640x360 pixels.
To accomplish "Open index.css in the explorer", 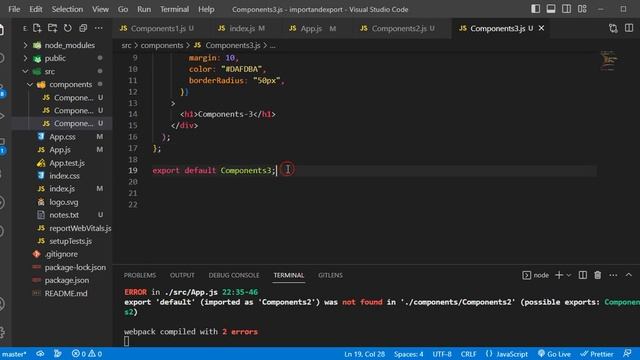I will (61, 176).
